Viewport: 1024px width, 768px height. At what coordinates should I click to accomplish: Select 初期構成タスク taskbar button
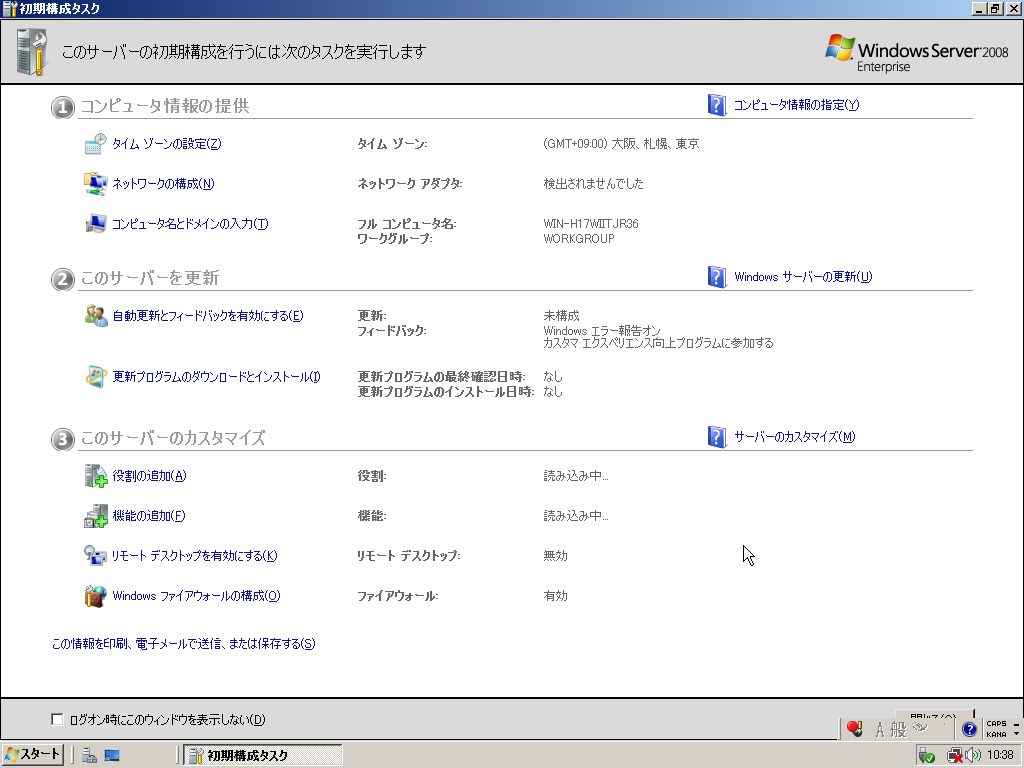[x=263, y=756]
